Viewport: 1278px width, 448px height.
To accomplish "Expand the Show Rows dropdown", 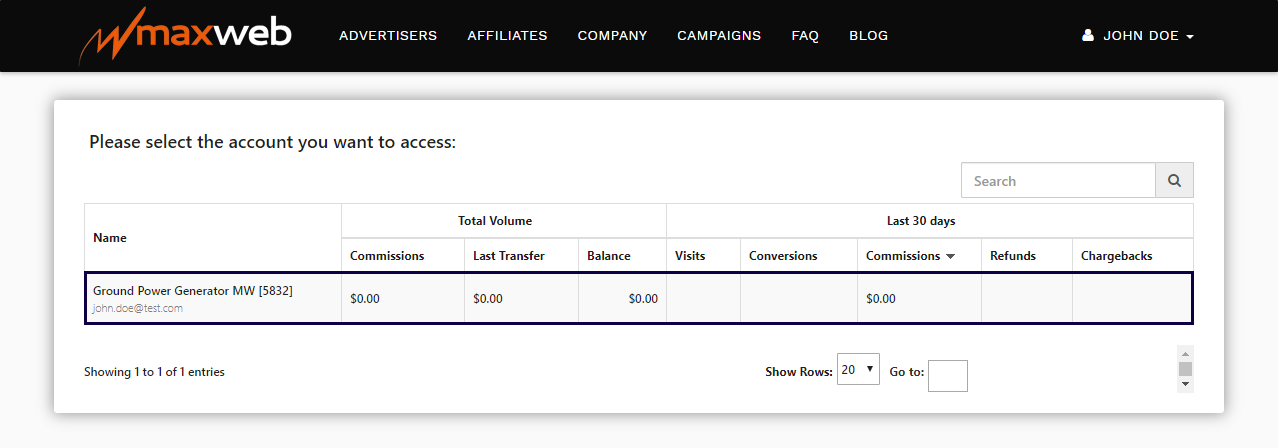I will coord(859,370).
